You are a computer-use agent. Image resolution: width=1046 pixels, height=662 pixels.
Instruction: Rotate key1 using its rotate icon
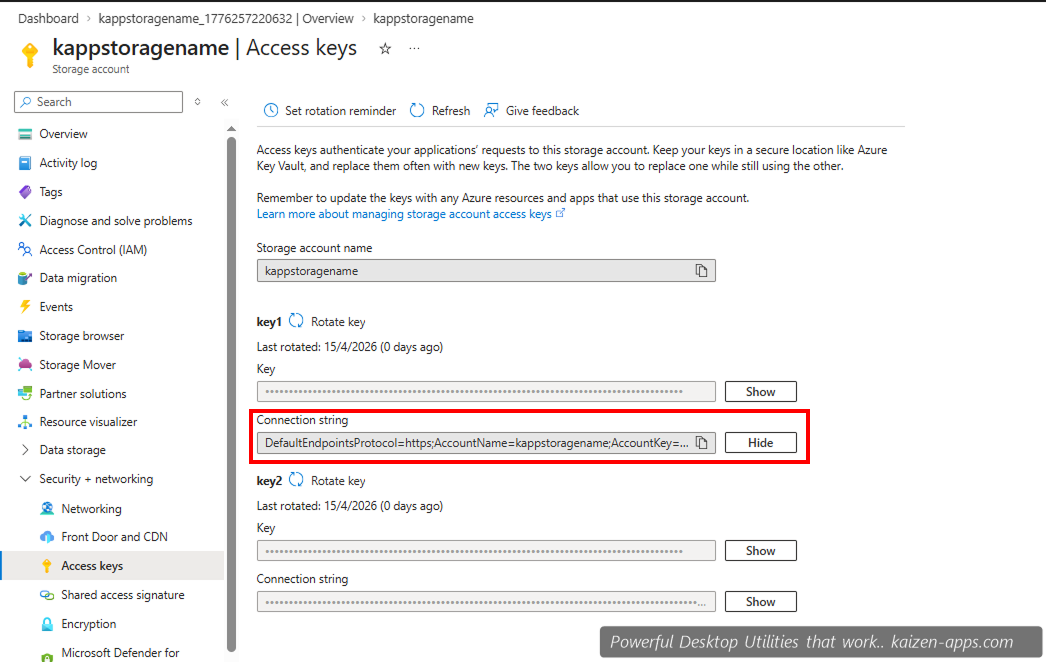(x=294, y=321)
